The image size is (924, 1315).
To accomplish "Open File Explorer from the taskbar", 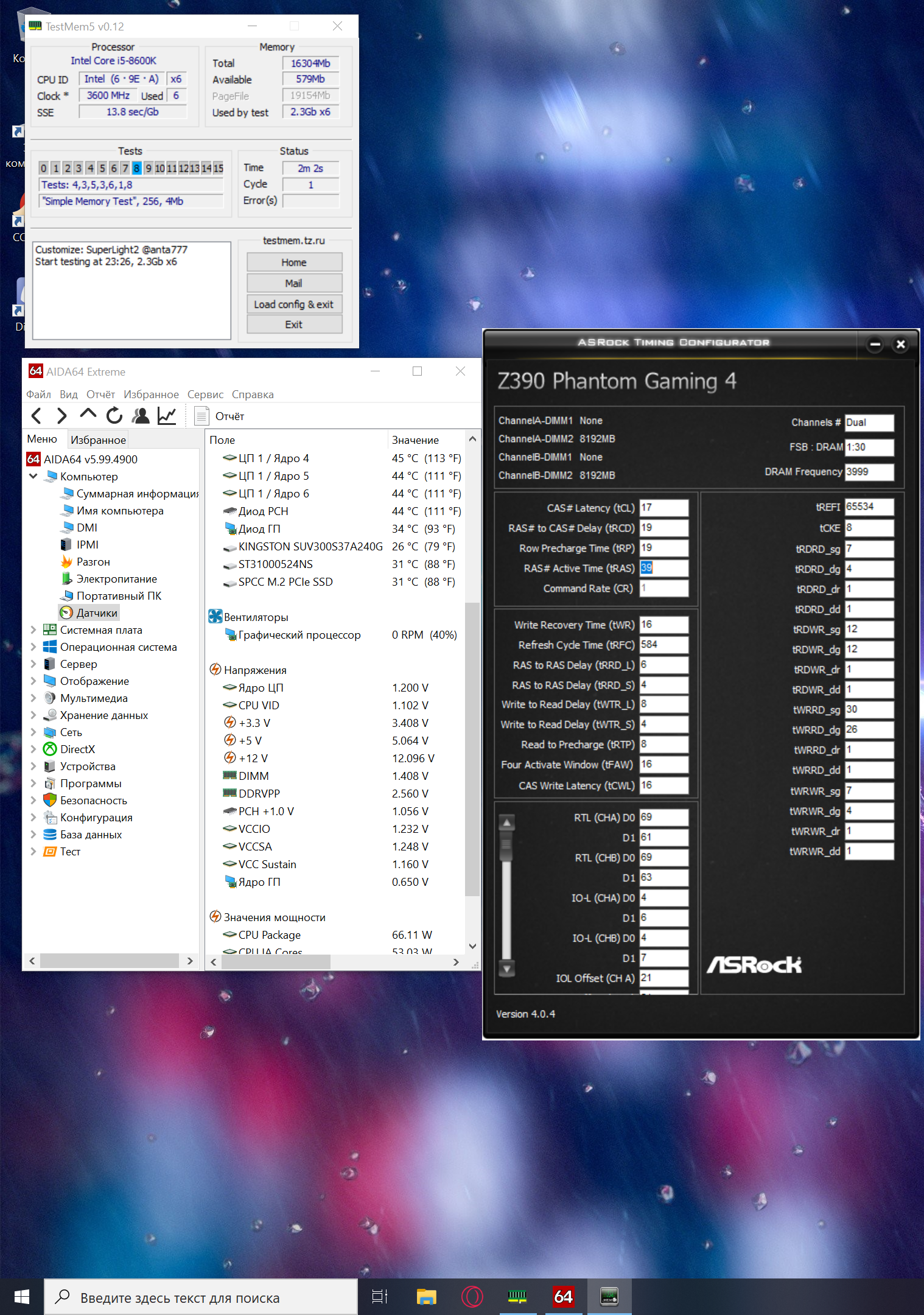I will (x=426, y=1297).
